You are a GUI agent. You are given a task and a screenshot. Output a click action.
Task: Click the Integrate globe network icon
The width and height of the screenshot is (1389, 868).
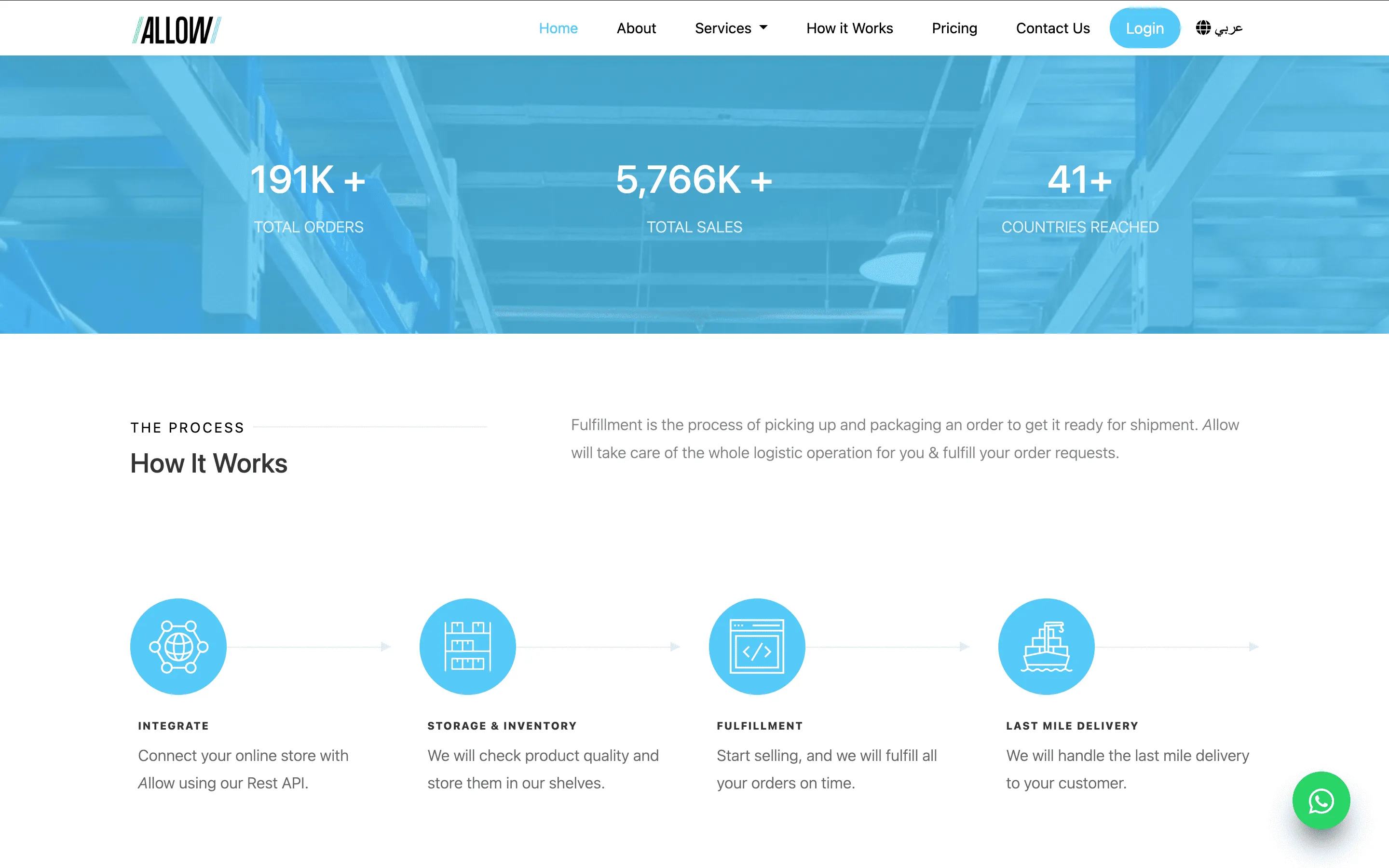point(178,646)
